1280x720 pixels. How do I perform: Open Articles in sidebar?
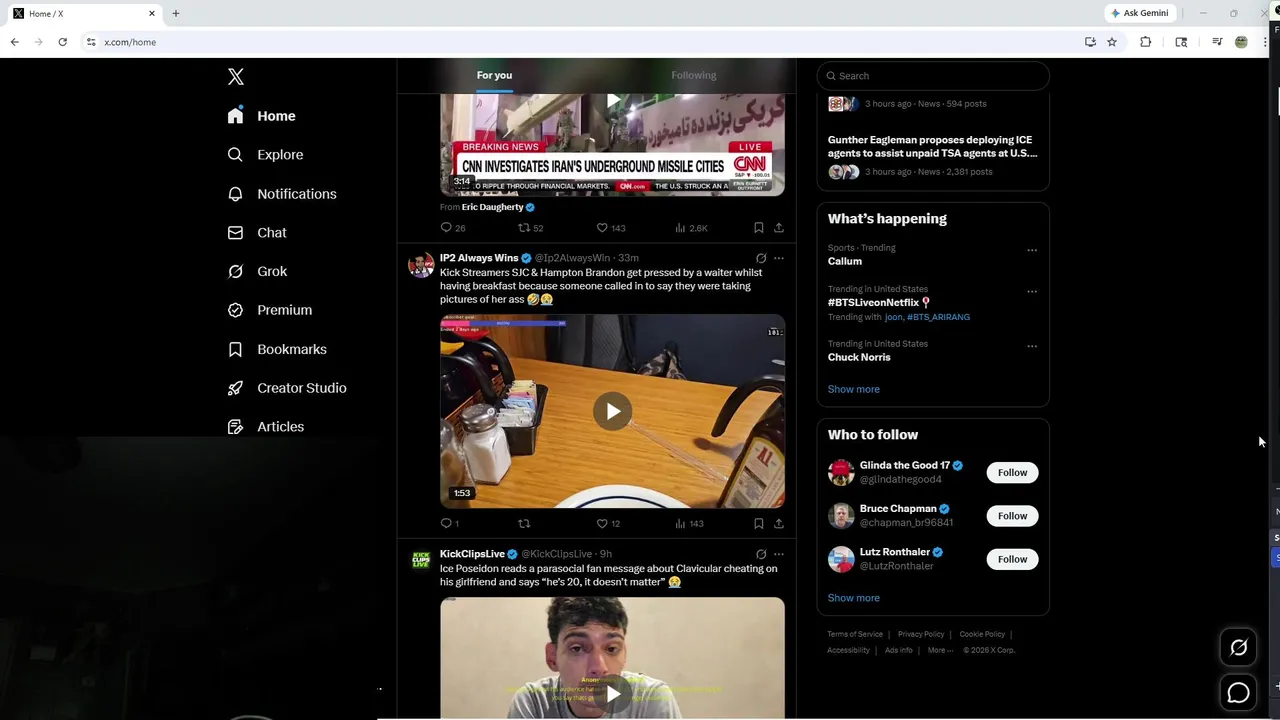266,427
